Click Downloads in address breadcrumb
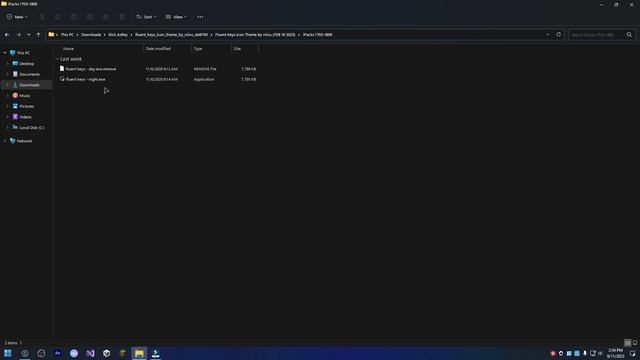The height and width of the screenshot is (360, 640). coord(91,35)
